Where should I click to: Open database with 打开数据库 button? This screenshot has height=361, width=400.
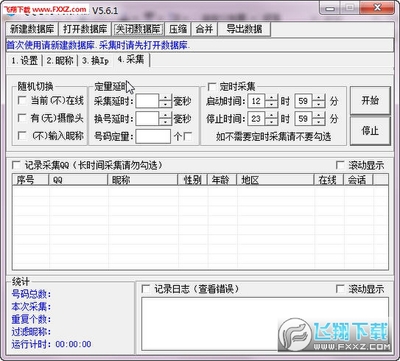tap(85, 29)
